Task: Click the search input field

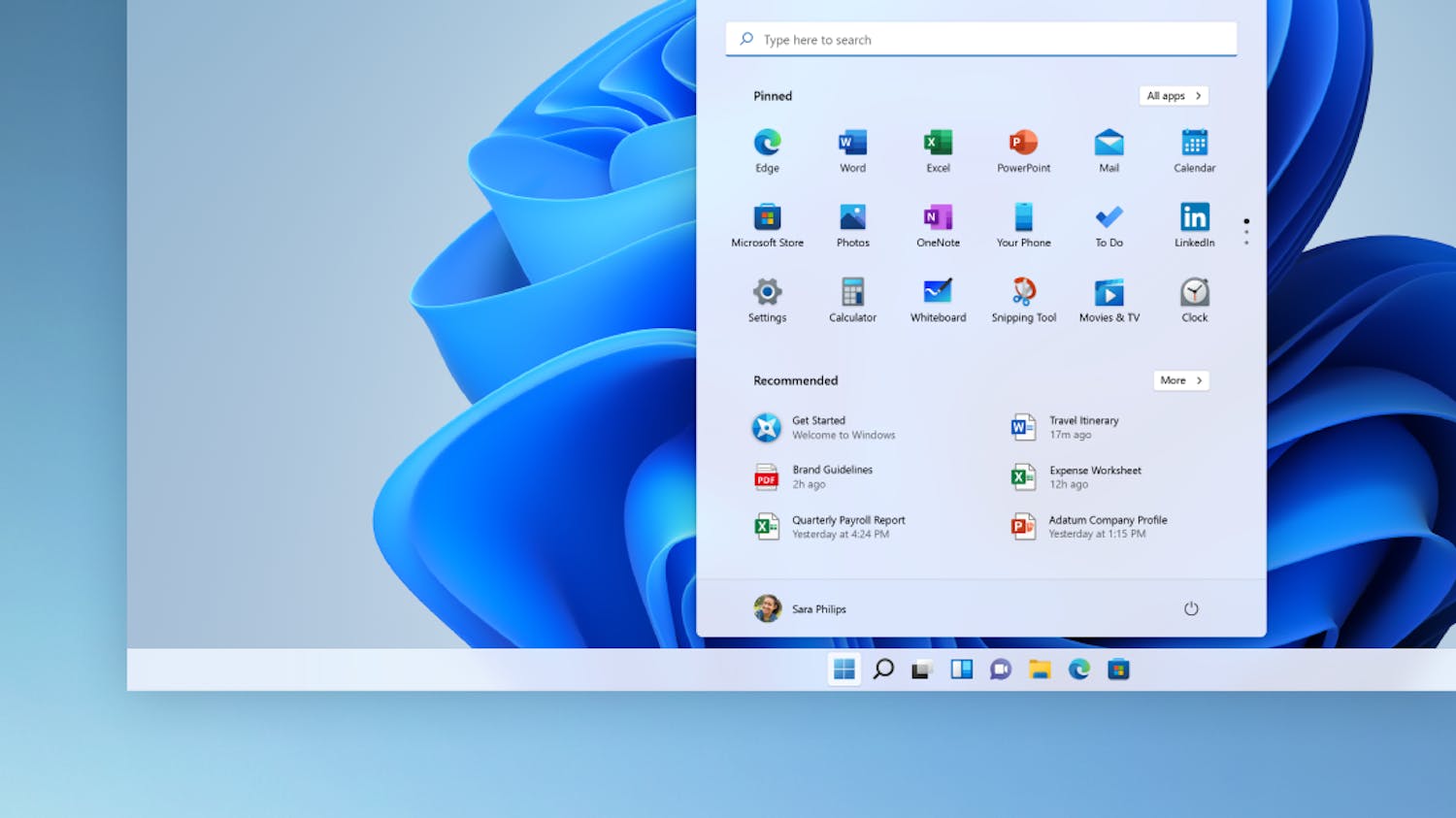Action: pos(980,39)
